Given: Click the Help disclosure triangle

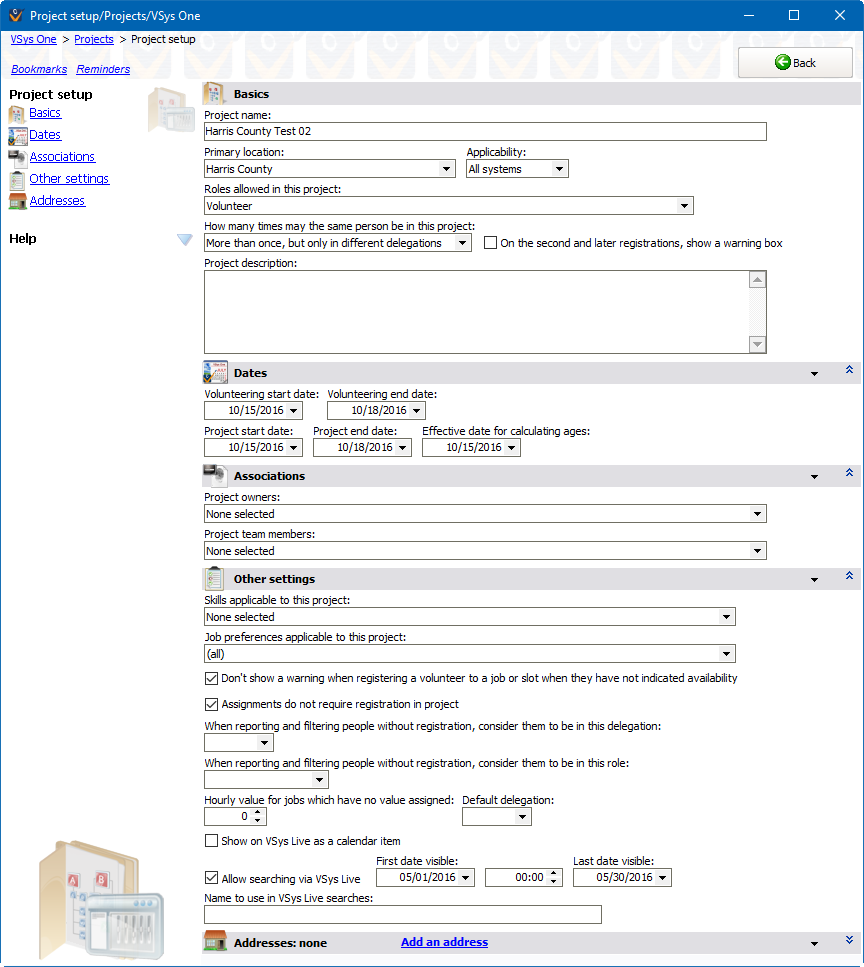Looking at the screenshot, I should [x=185, y=239].
